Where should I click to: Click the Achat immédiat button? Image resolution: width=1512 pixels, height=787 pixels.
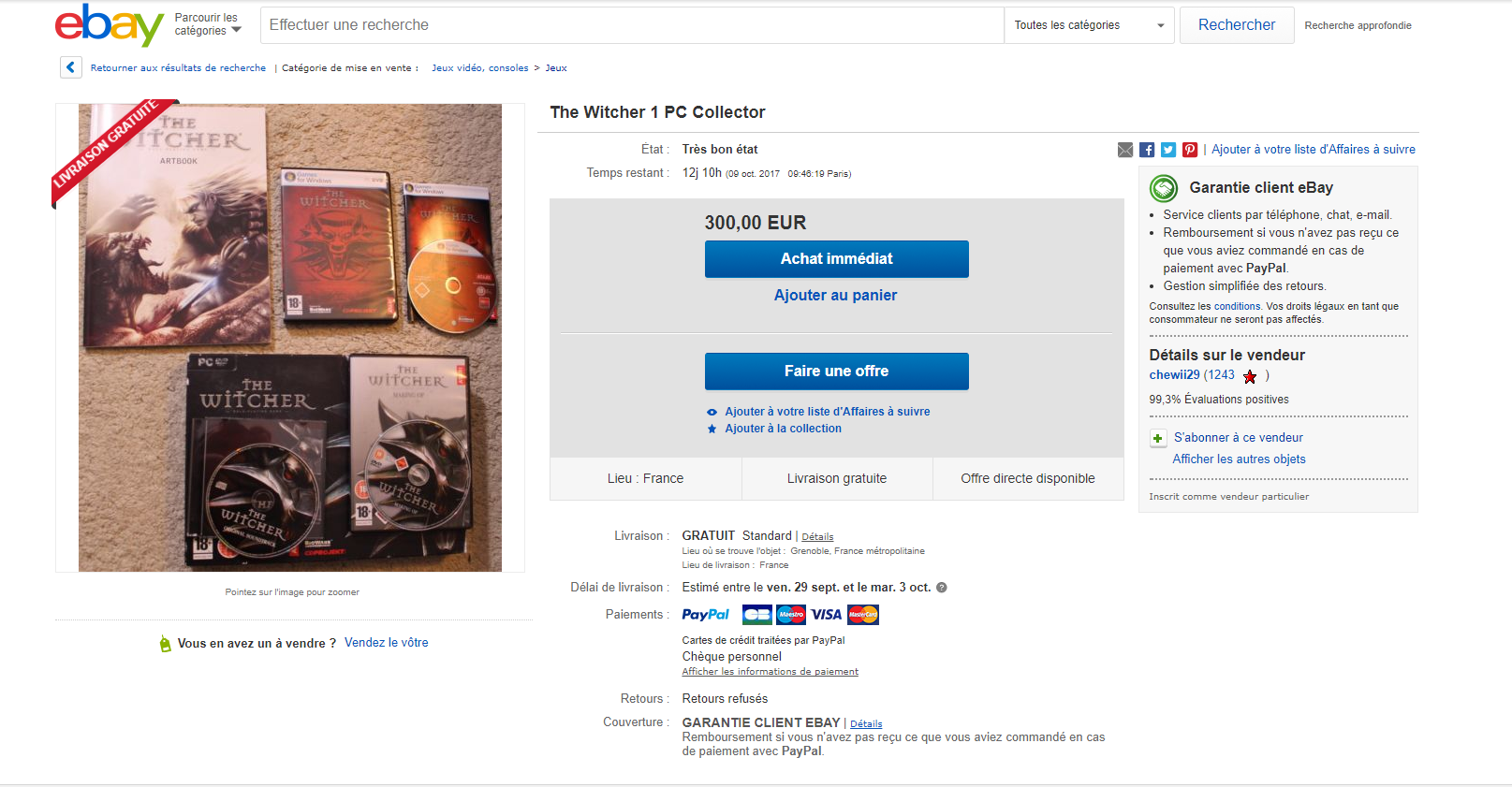pos(837,259)
